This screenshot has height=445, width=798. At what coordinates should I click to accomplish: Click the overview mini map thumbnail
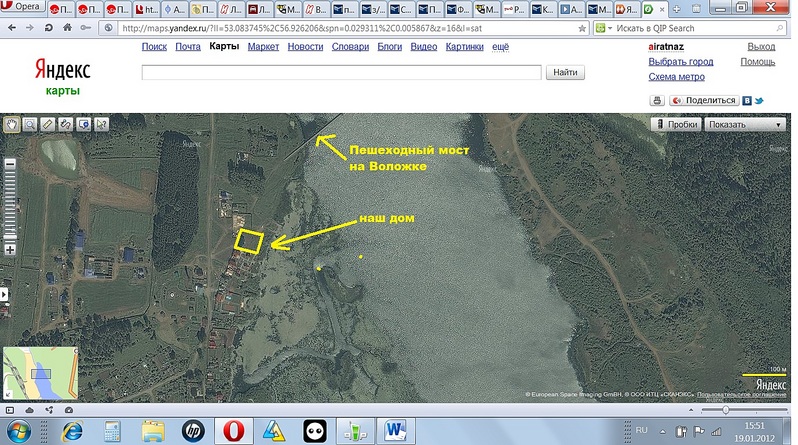pos(41,373)
